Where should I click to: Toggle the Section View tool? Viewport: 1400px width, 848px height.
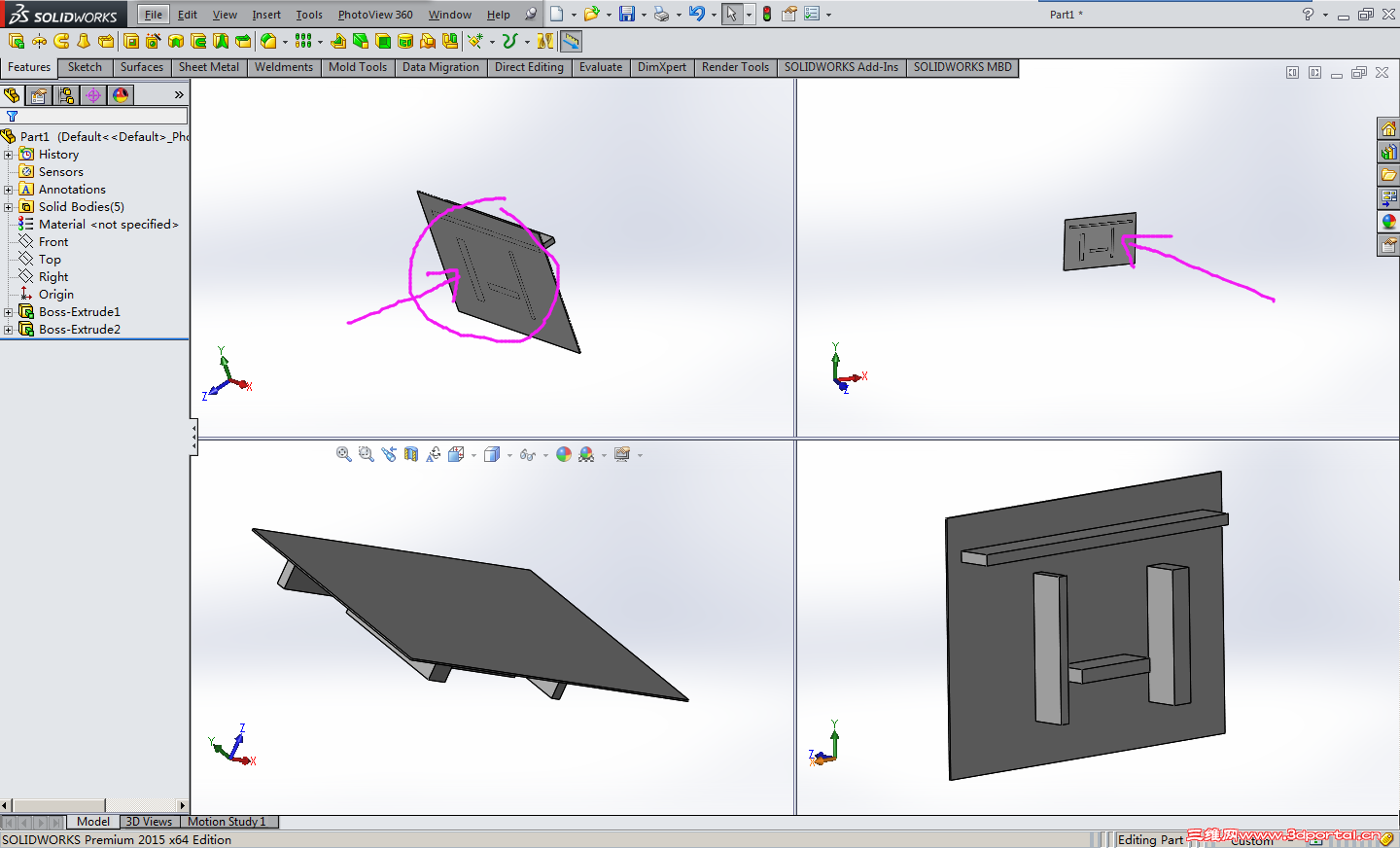pyautogui.click(x=411, y=454)
